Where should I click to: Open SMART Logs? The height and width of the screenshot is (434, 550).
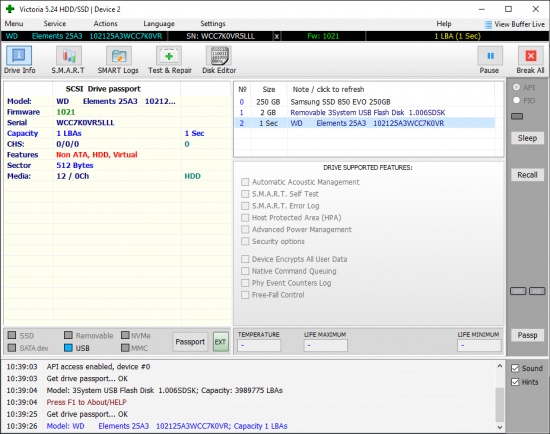pos(118,60)
